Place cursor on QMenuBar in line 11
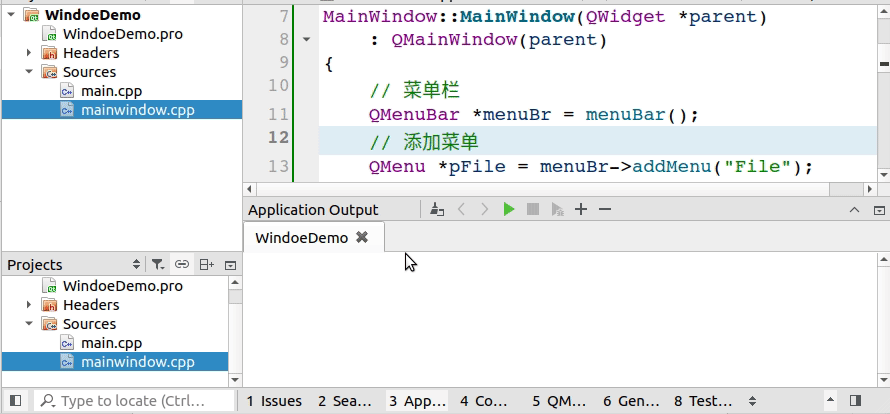 tap(414, 115)
